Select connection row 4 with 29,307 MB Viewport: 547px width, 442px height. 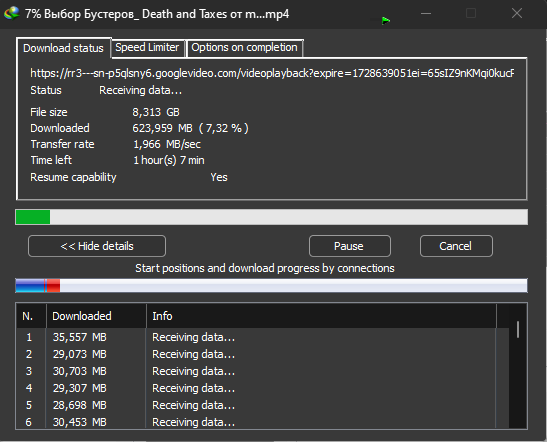tap(256, 388)
